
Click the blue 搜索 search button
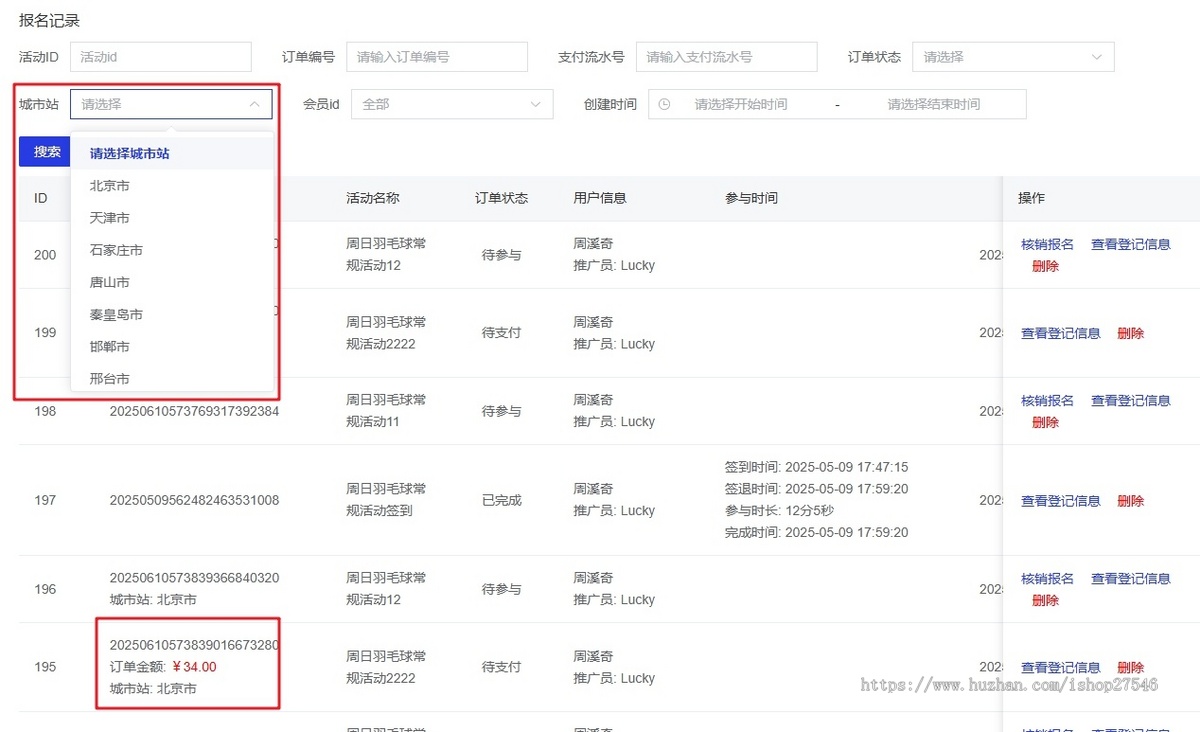coord(44,151)
